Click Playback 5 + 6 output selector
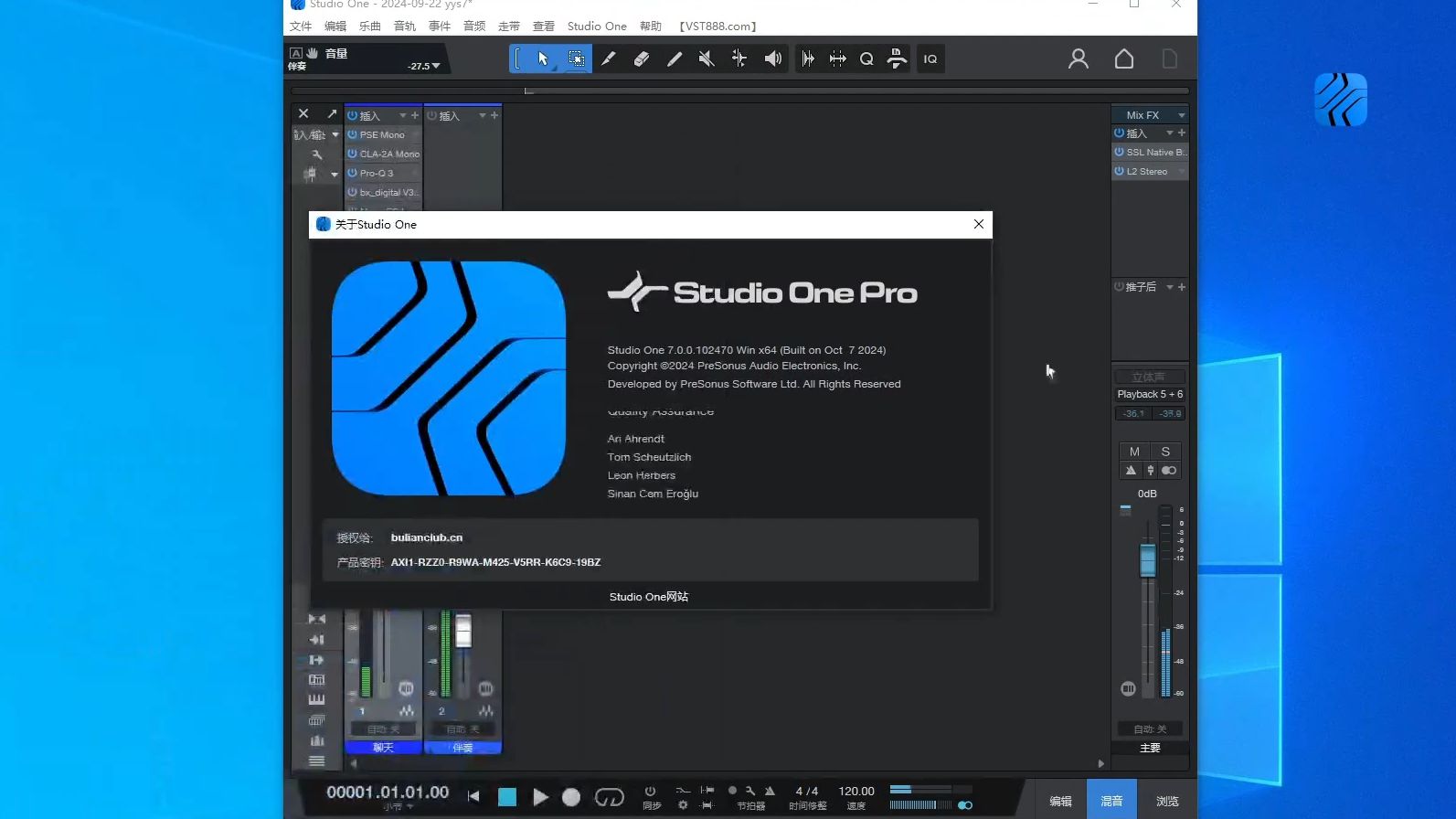 1150,394
